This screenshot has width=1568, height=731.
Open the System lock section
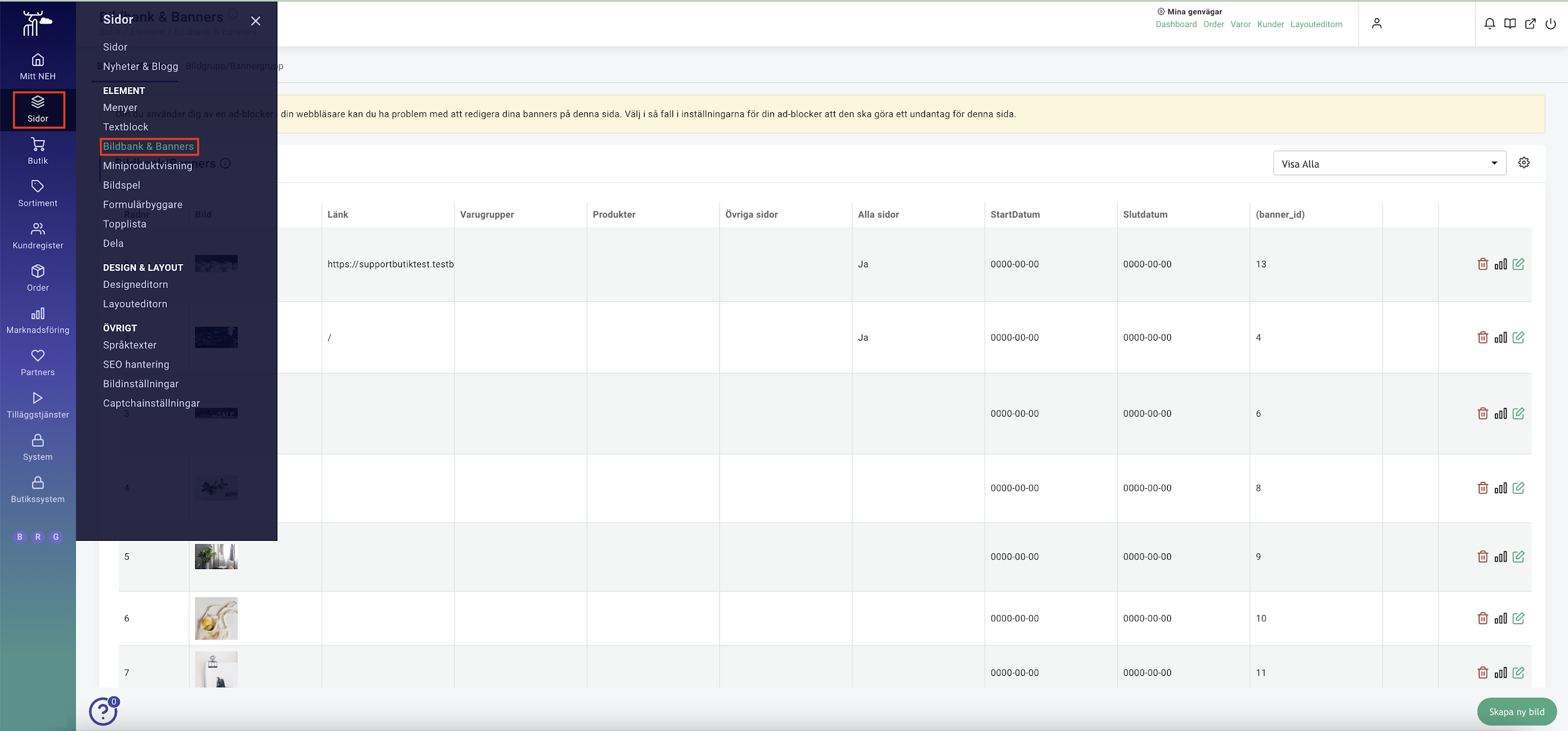tap(38, 447)
